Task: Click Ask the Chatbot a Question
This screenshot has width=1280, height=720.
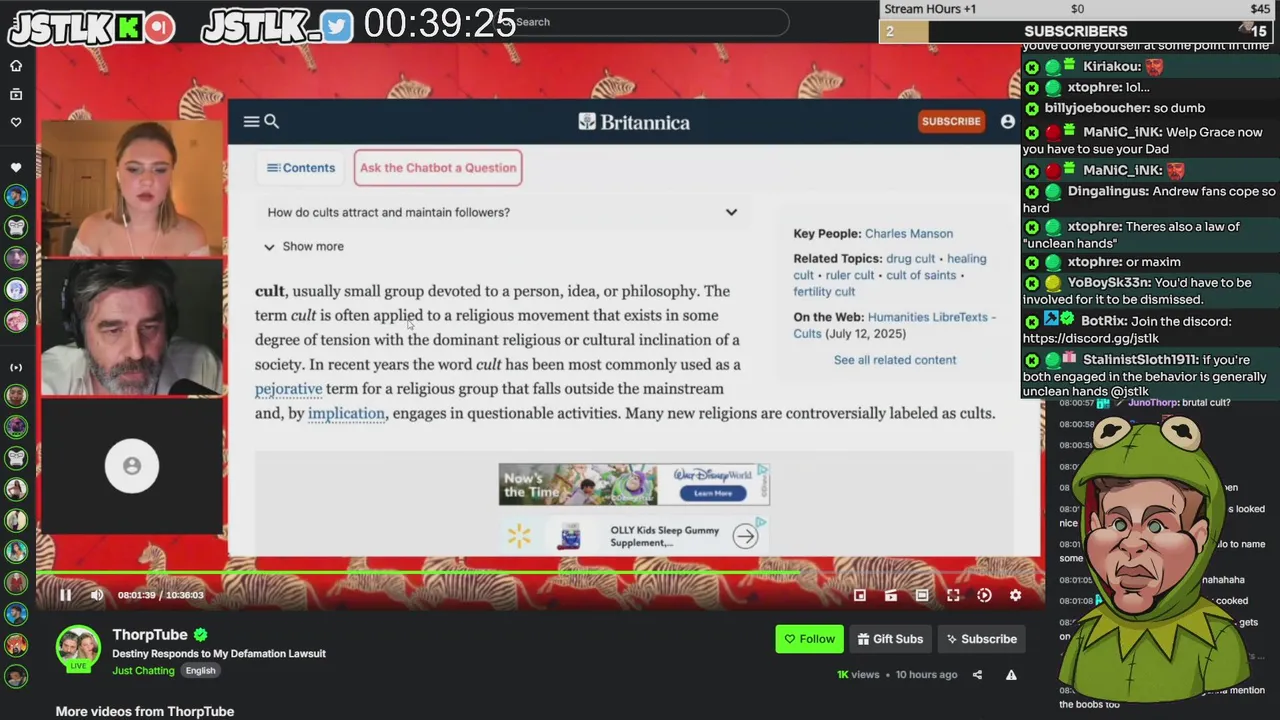Action: [438, 168]
